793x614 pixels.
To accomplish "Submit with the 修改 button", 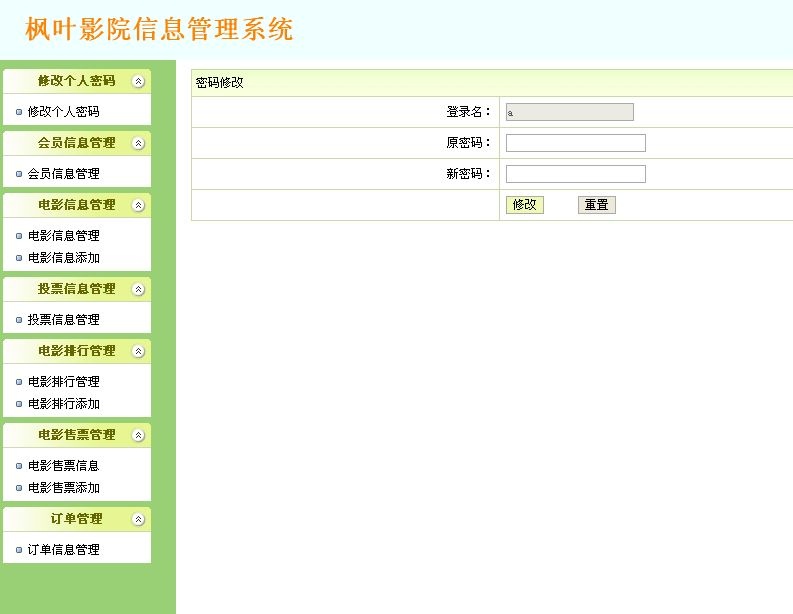I will [524, 205].
